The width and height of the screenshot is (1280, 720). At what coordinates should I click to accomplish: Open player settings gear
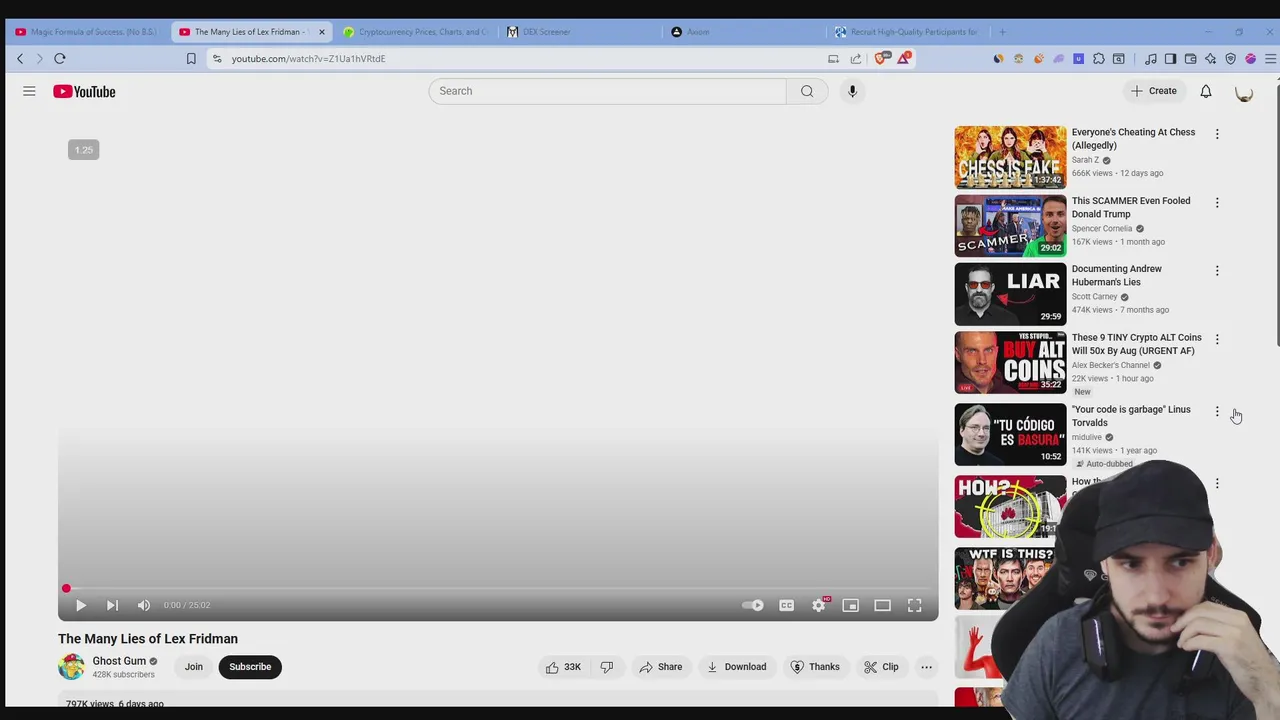[819, 605]
